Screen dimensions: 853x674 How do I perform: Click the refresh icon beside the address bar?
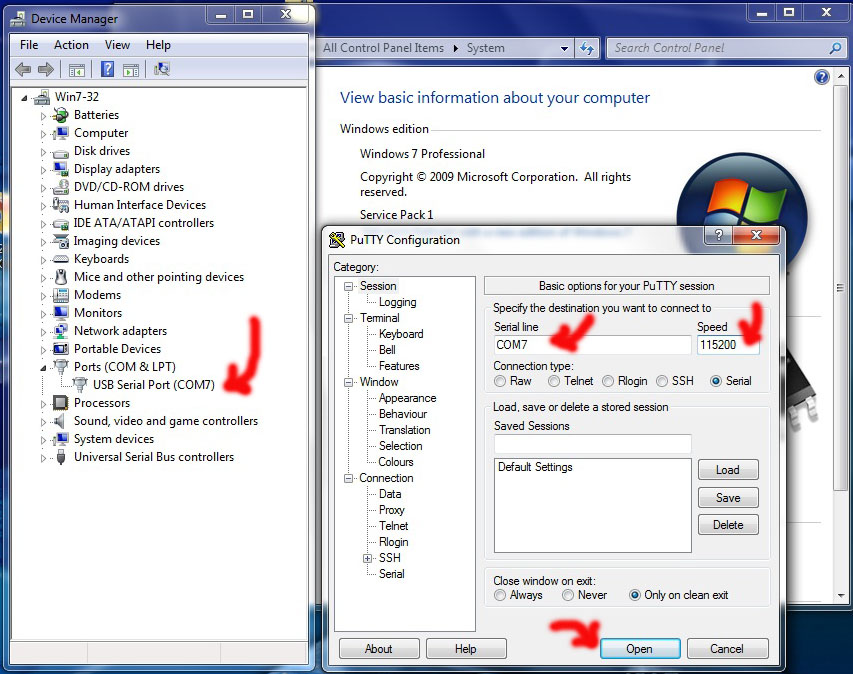(586, 48)
